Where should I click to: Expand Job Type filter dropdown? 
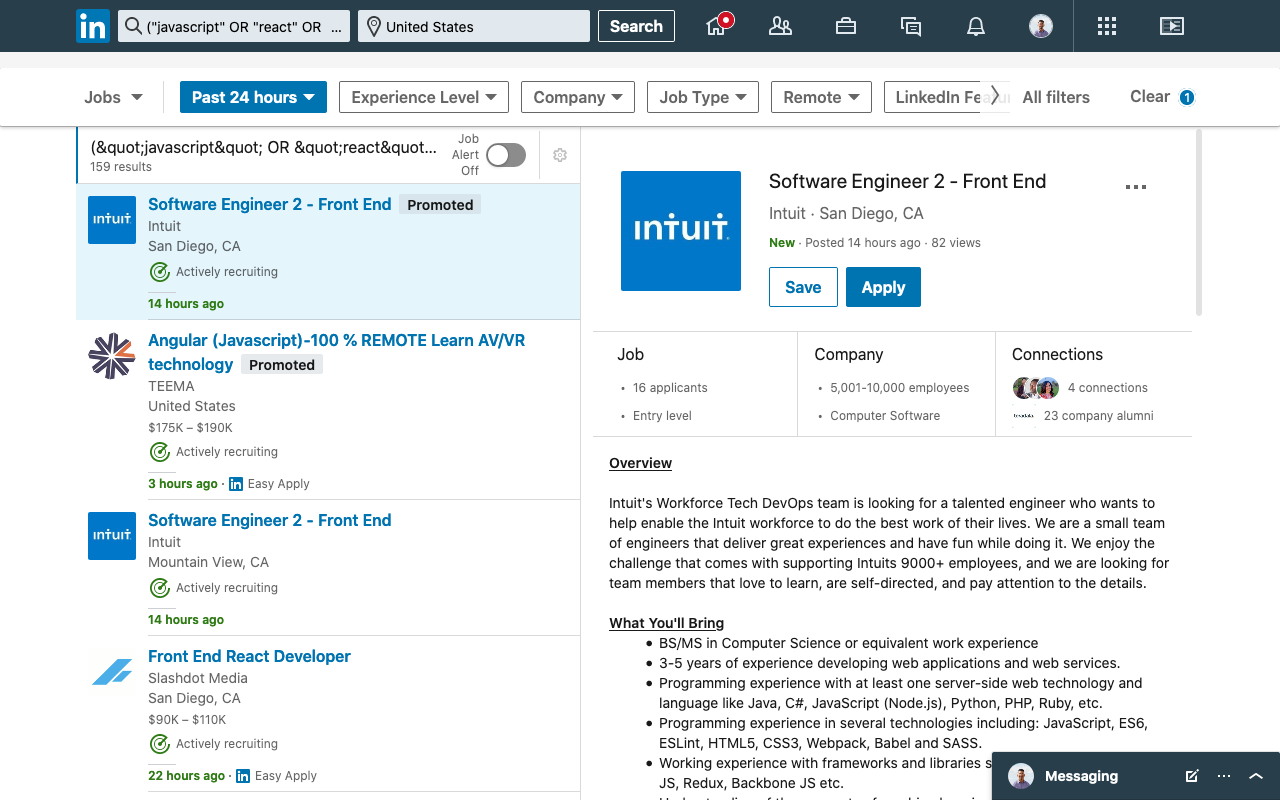pos(703,97)
